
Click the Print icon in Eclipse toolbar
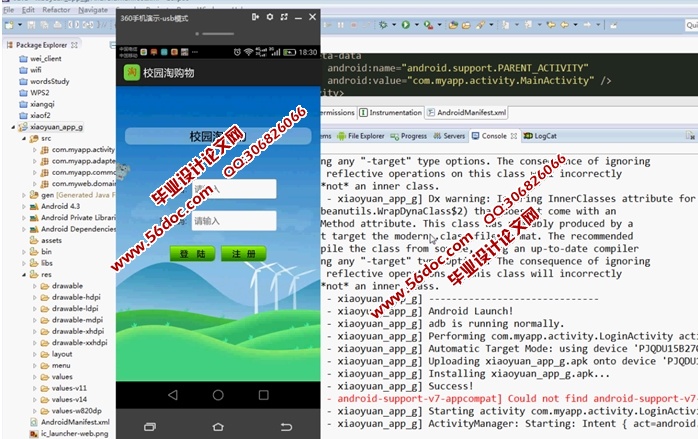point(57,25)
